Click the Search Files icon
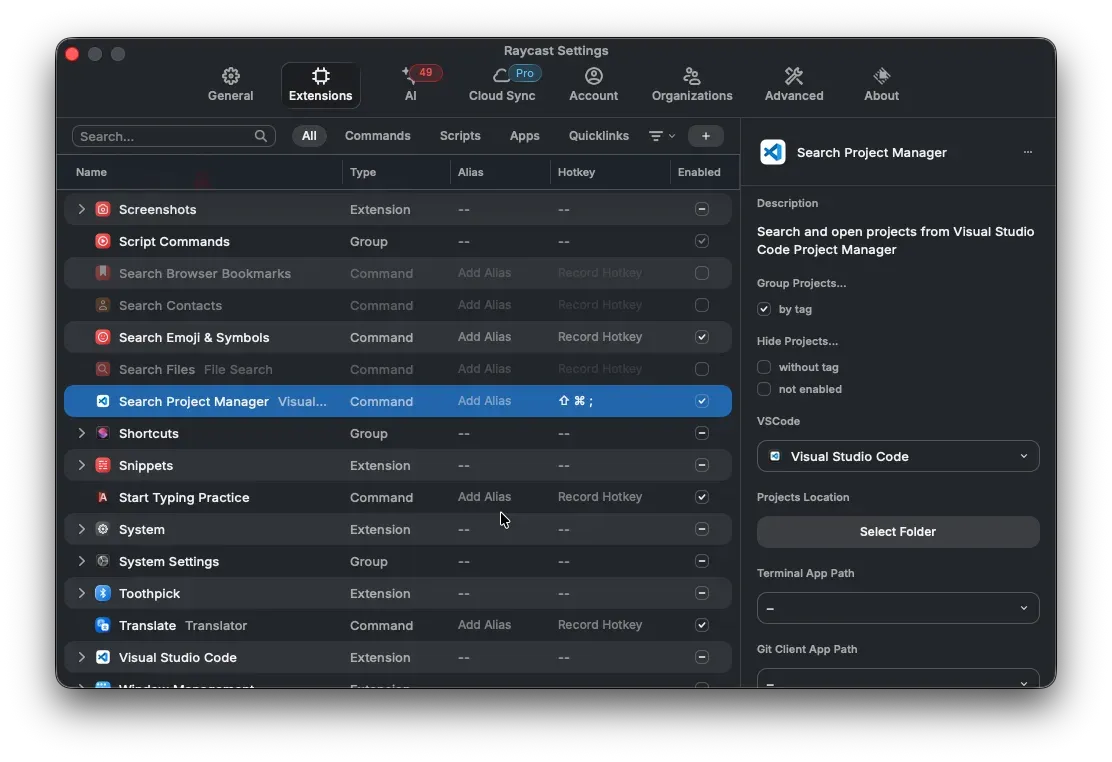The height and width of the screenshot is (762, 1112). pos(103,369)
